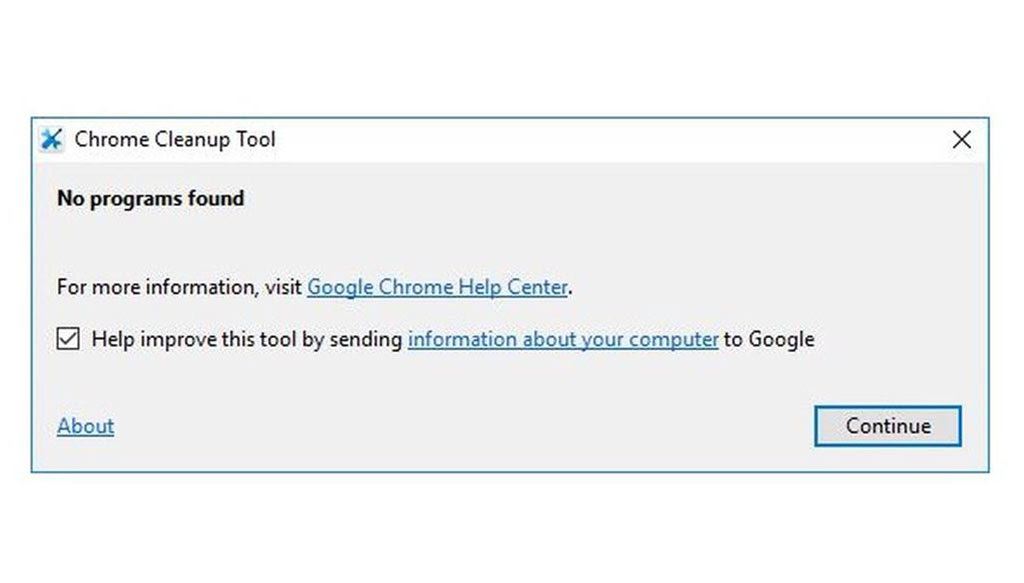Click the white area below the dialog
The width and height of the screenshot is (1024, 583).
512,529
